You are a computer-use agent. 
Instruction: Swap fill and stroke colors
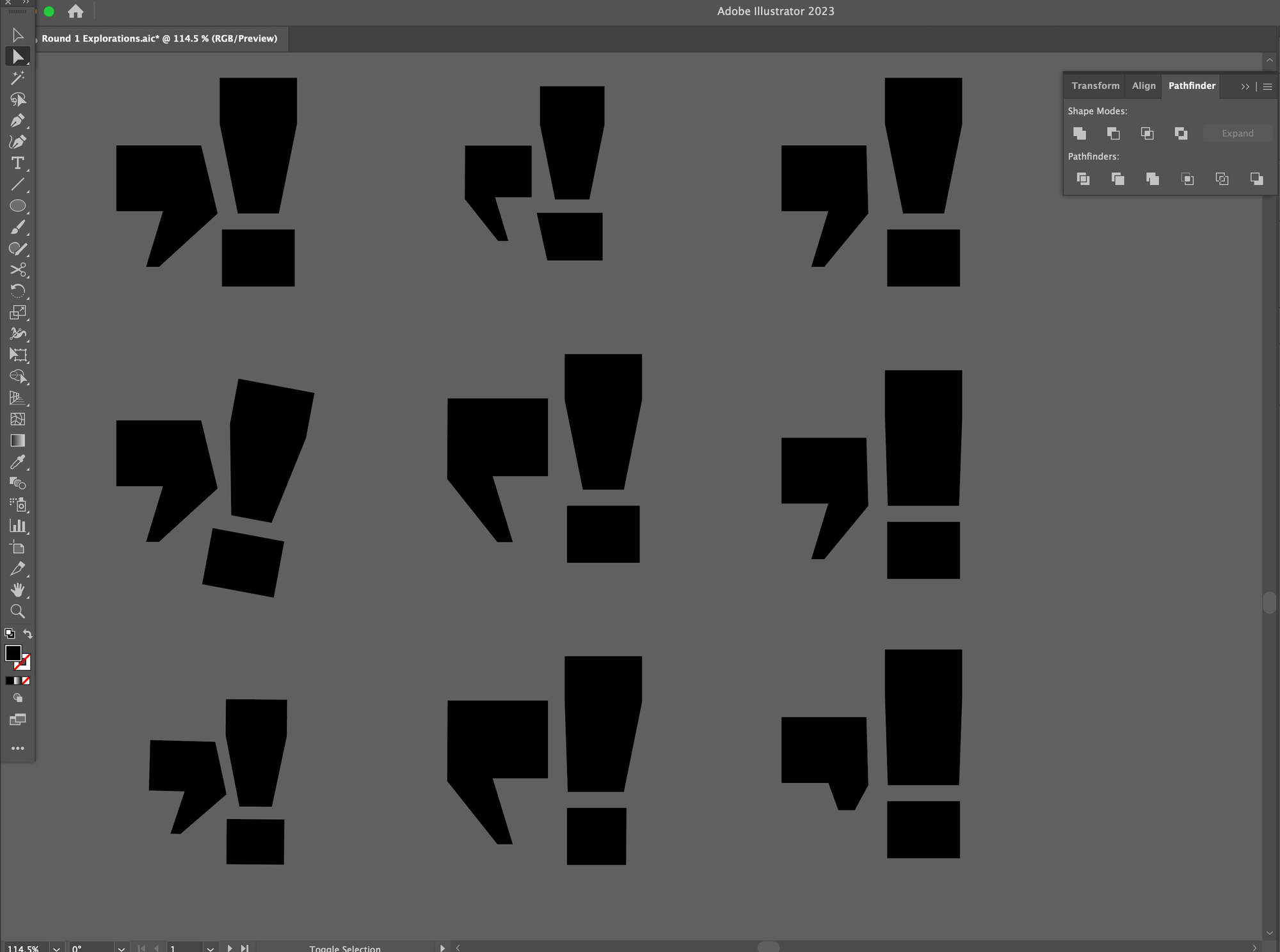pyautogui.click(x=28, y=633)
